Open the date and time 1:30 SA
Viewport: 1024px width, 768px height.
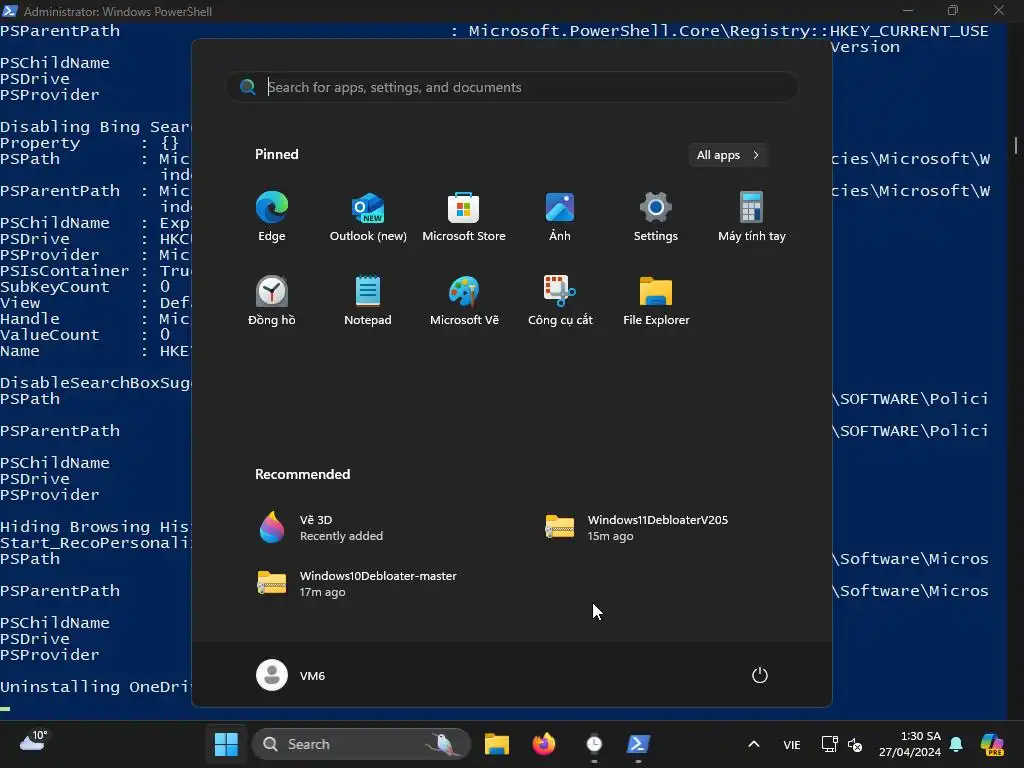point(910,744)
